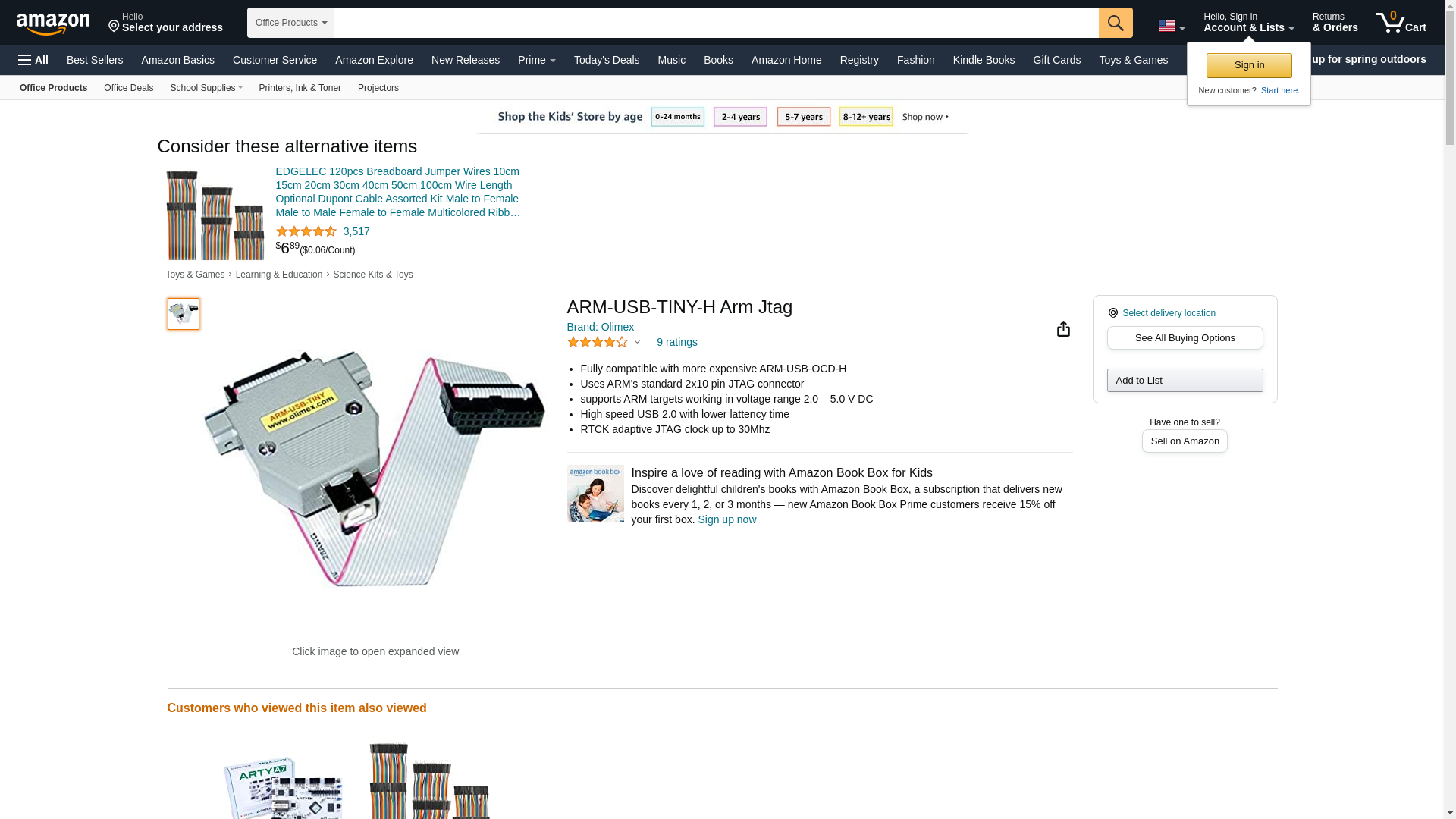Screen dimensions: 1456x819
Task: Expand the Prime menu dropdown
Action: [536, 60]
